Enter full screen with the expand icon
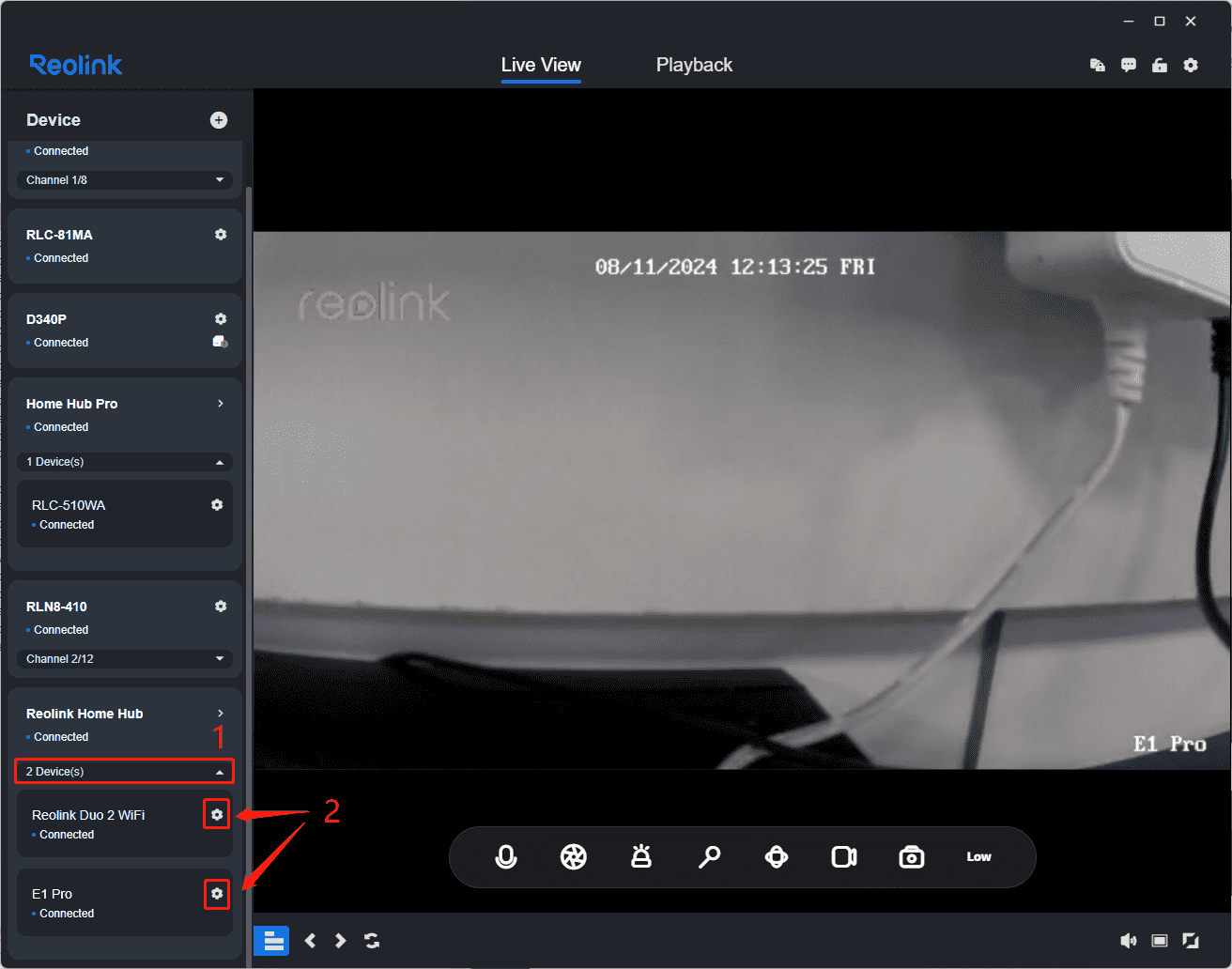The image size is (1232, 969). 1191,940
